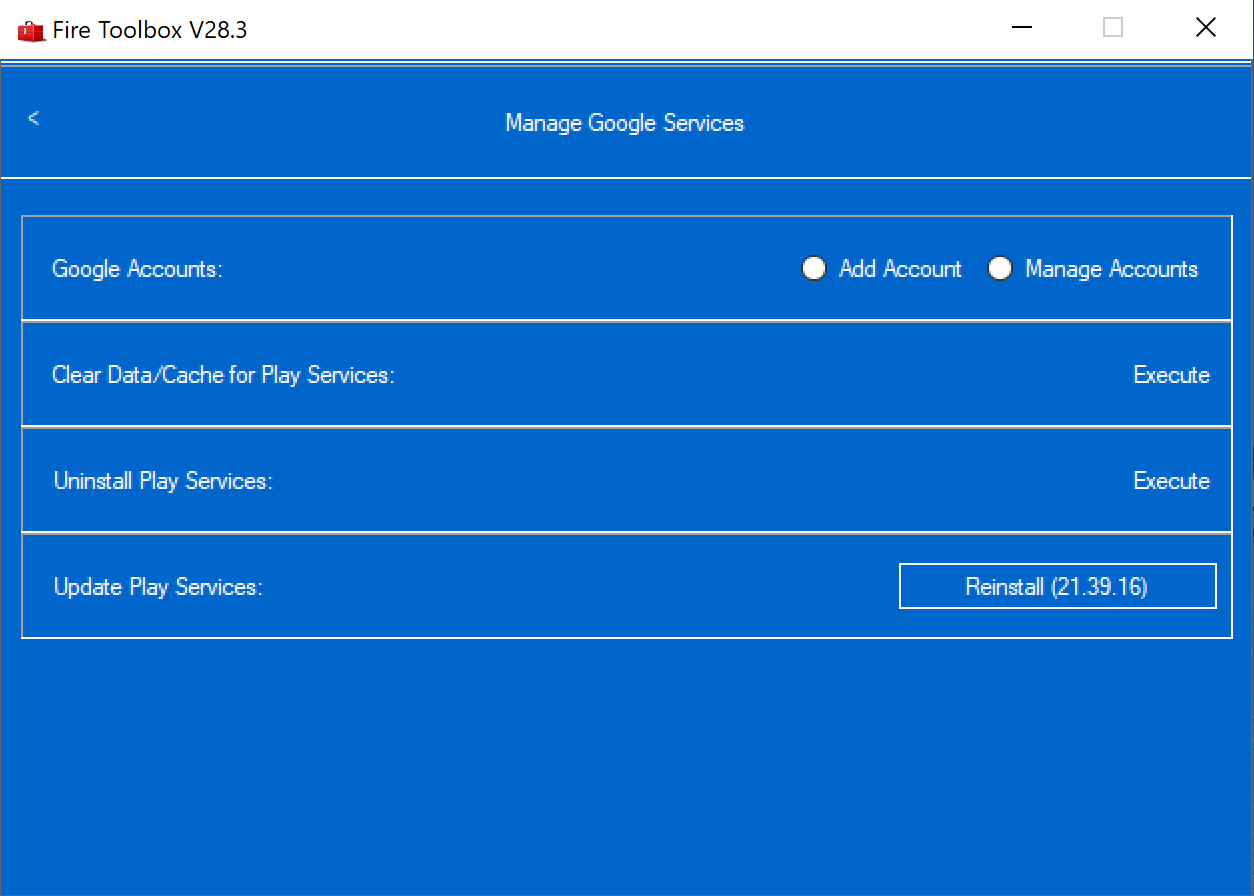Click the 'Google Accounts:' label
The image size is (1254, 896).
137,269
